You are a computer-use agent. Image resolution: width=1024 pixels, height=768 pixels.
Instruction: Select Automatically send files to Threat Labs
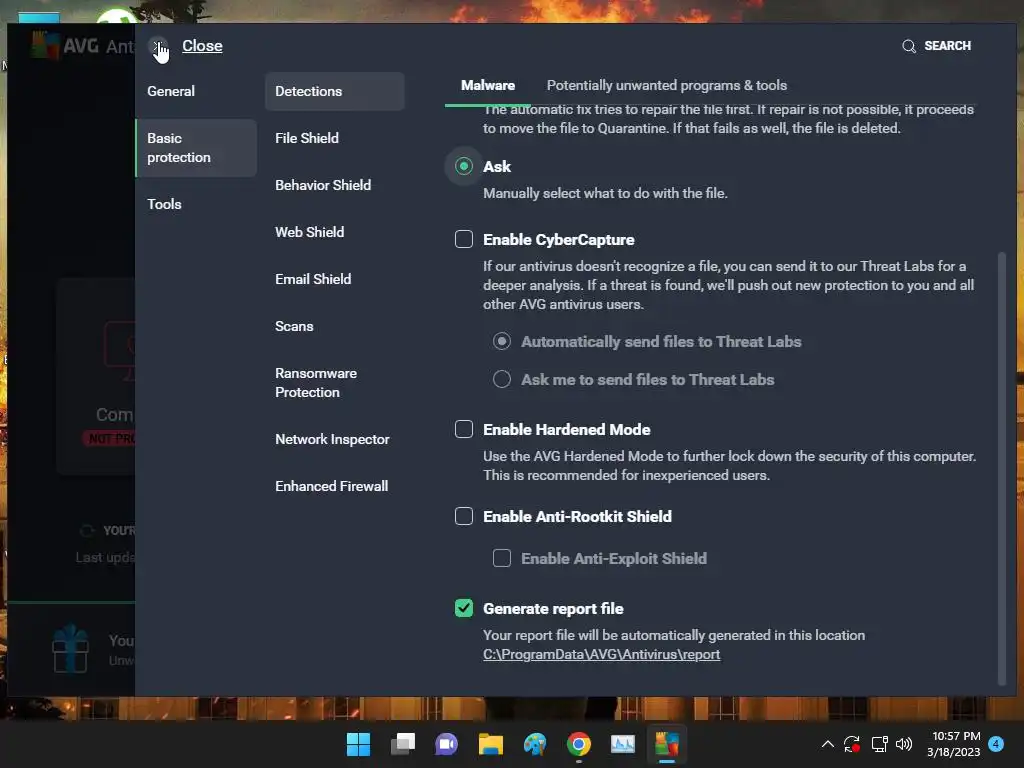502,342
